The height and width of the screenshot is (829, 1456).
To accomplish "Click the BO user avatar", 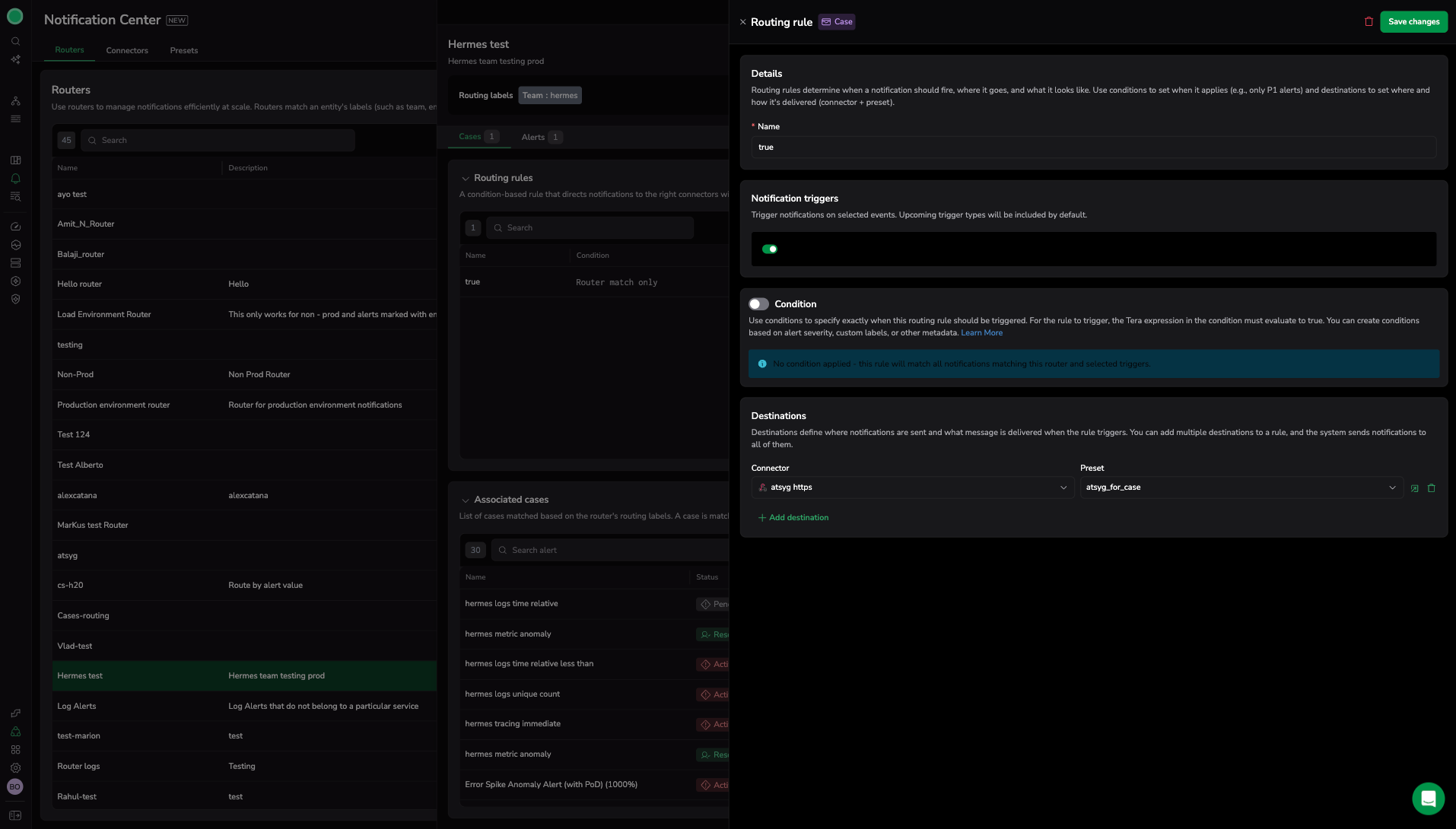I will click(15, 786).
